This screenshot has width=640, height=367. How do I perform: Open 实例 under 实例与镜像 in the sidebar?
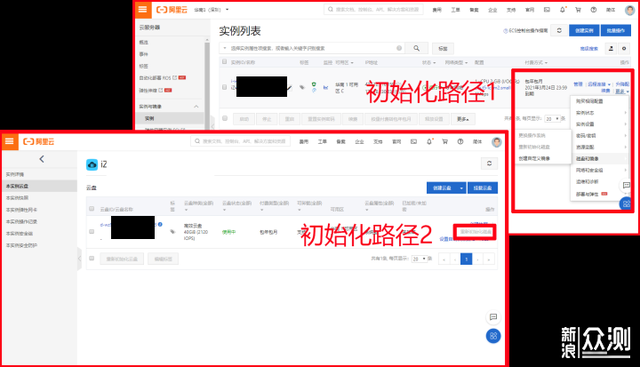(169, 118)
